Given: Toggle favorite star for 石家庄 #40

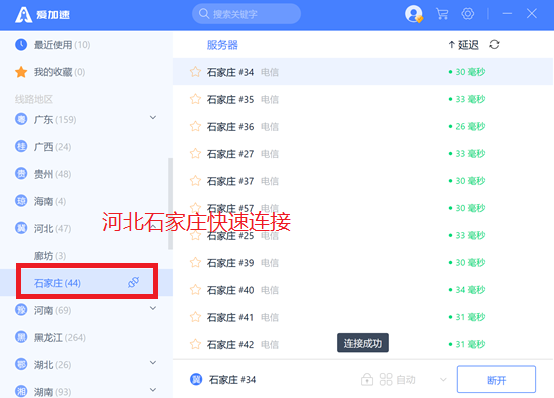Looking at the screenshot, I should 195,290.
